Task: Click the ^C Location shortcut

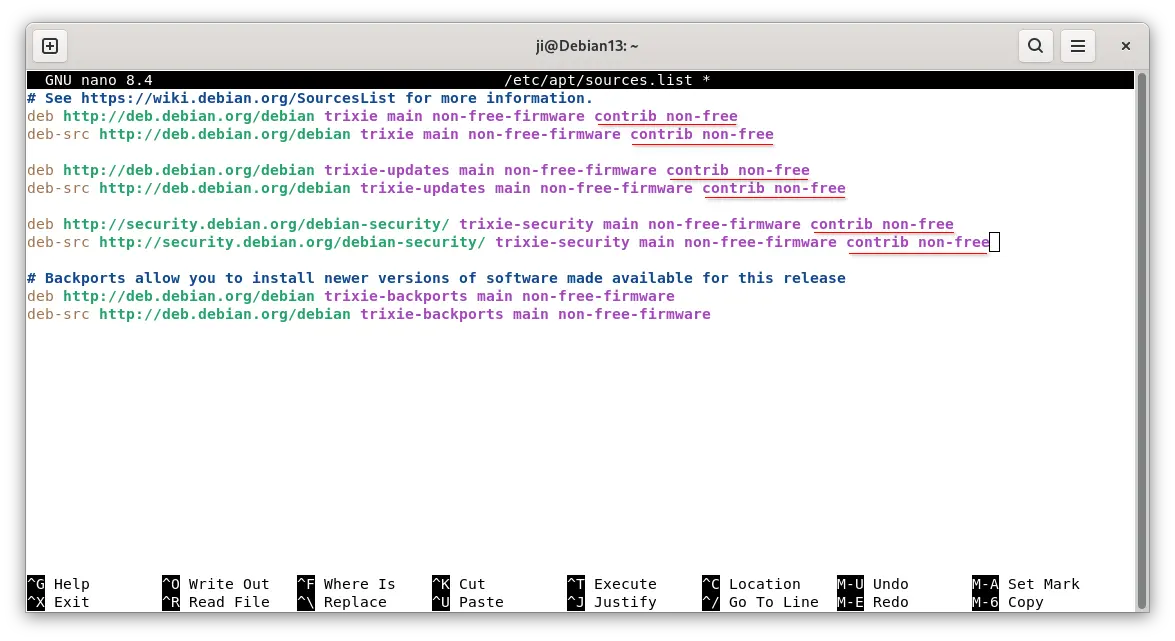Action: point(752,584)
